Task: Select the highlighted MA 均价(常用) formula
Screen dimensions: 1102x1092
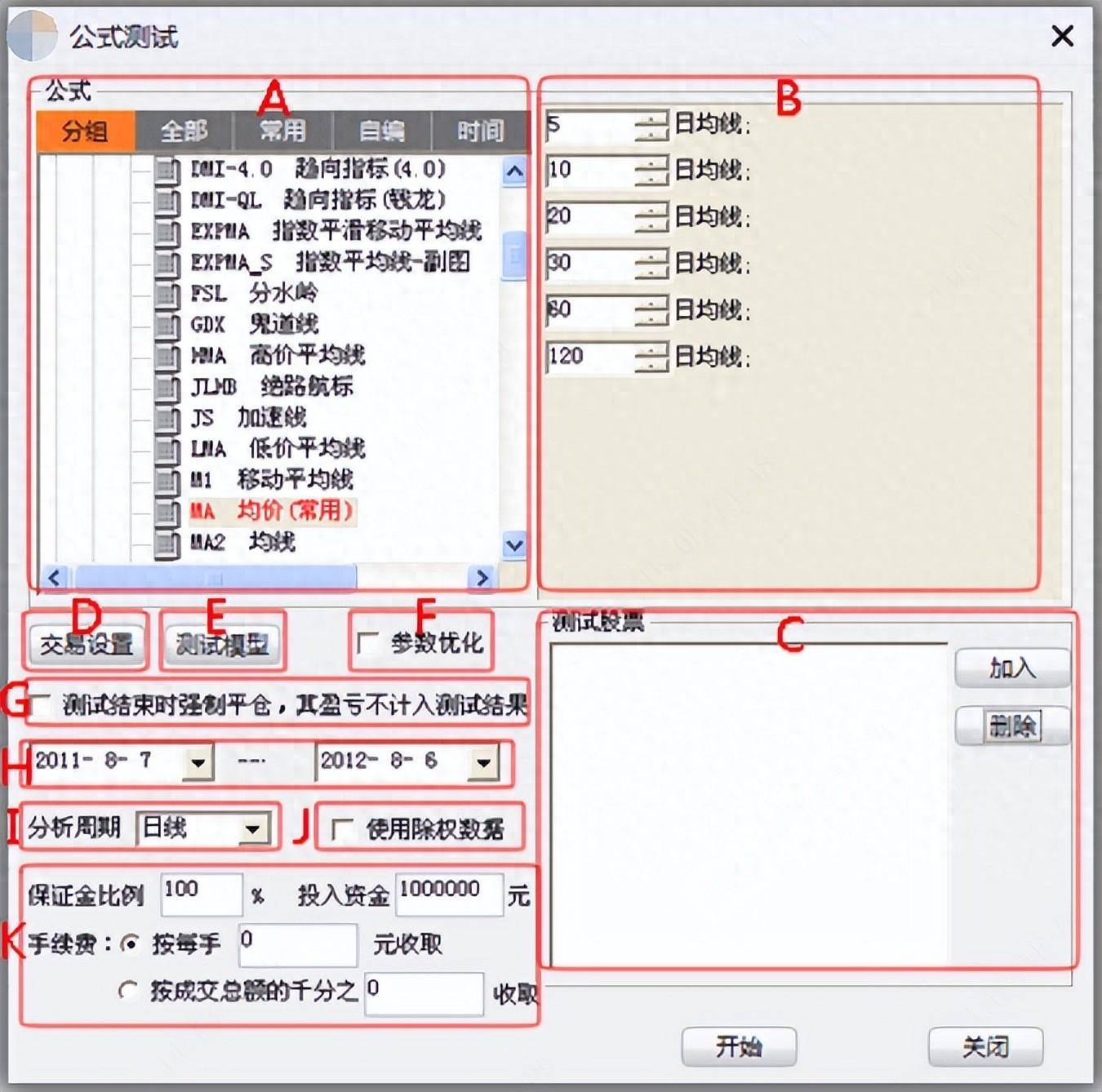Action: click(273, 512)
